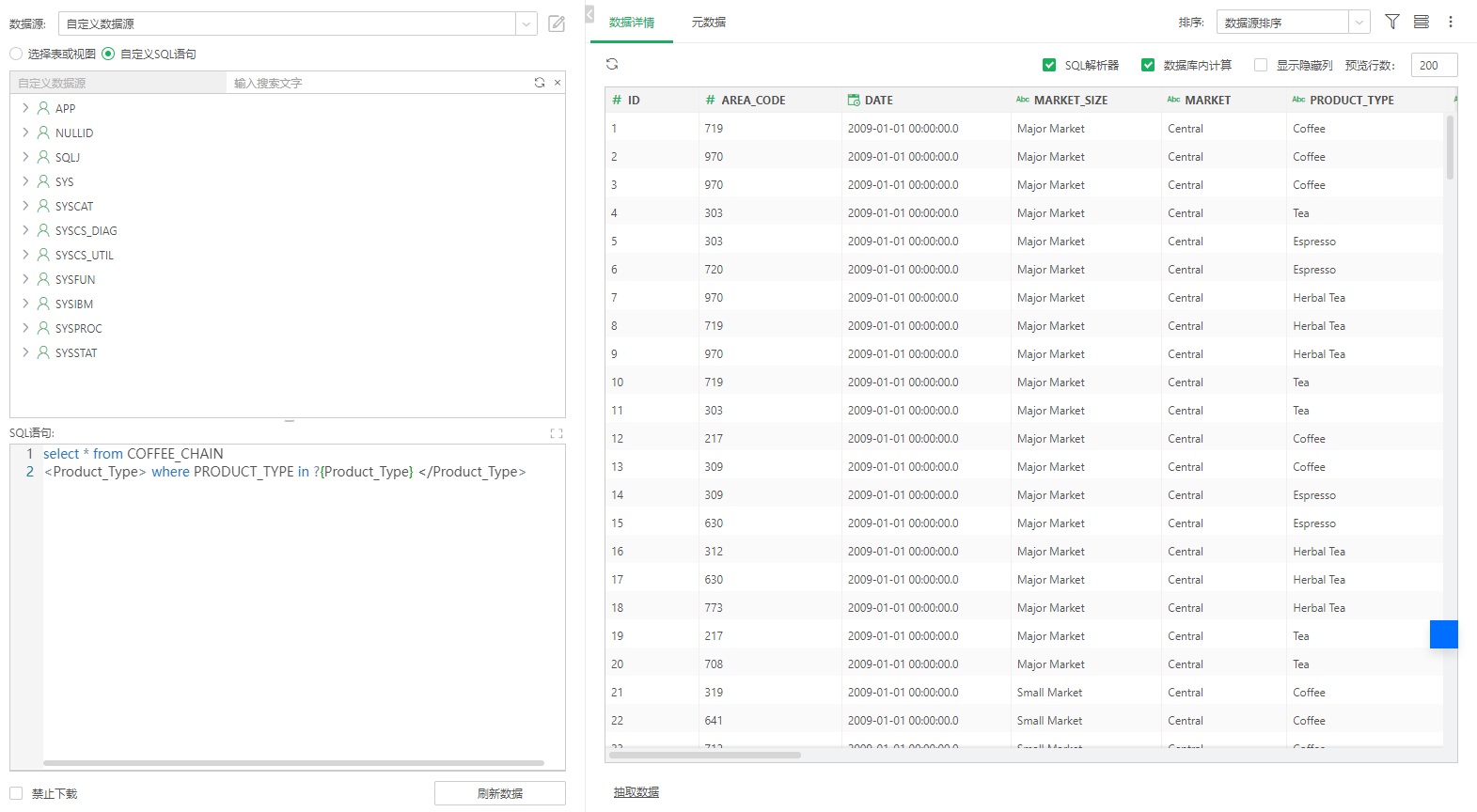Enable the 显示隐藏列 checkbox
Image resolution: width=1477 pixels, height=812 pixels.
[1261, 65]
